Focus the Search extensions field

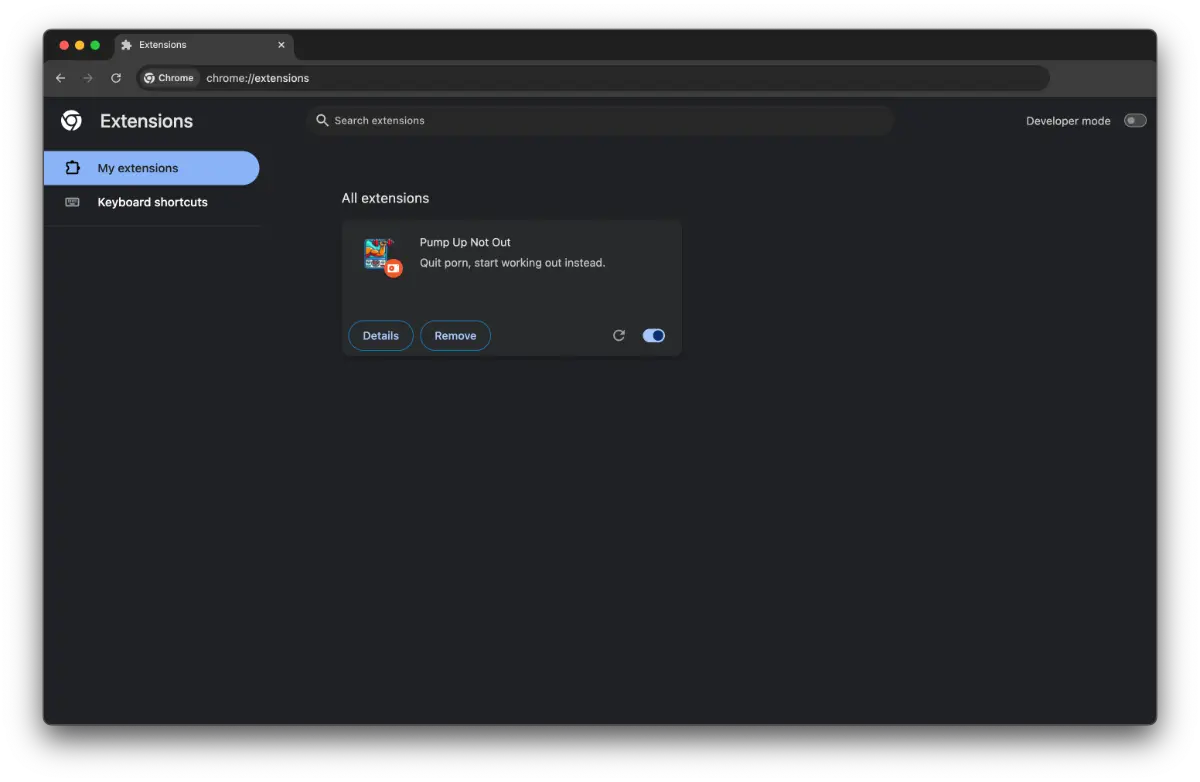(600, 120)
